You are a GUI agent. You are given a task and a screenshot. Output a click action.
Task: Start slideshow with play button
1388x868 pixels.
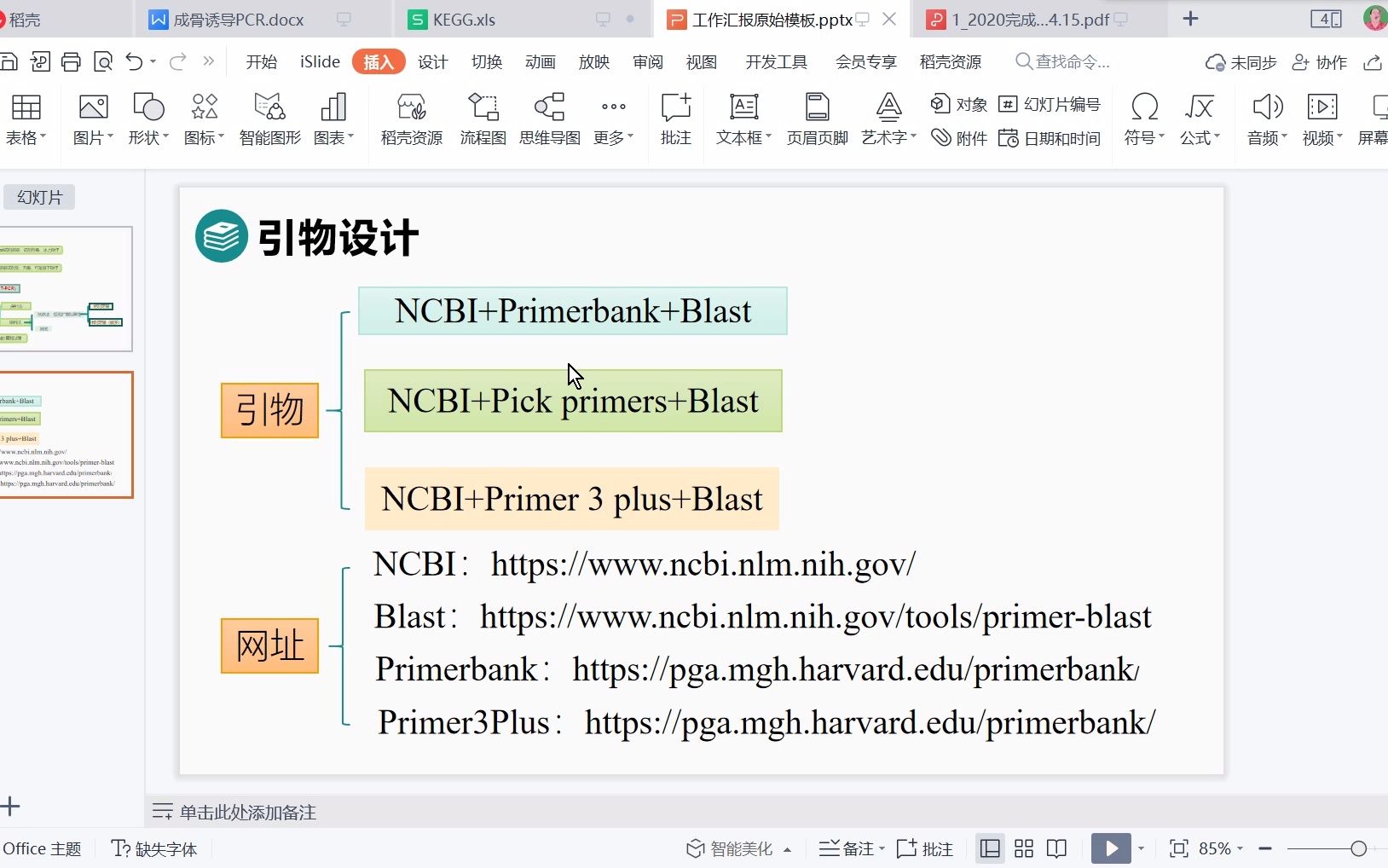pyautogui.click(x=1111, y=848)
